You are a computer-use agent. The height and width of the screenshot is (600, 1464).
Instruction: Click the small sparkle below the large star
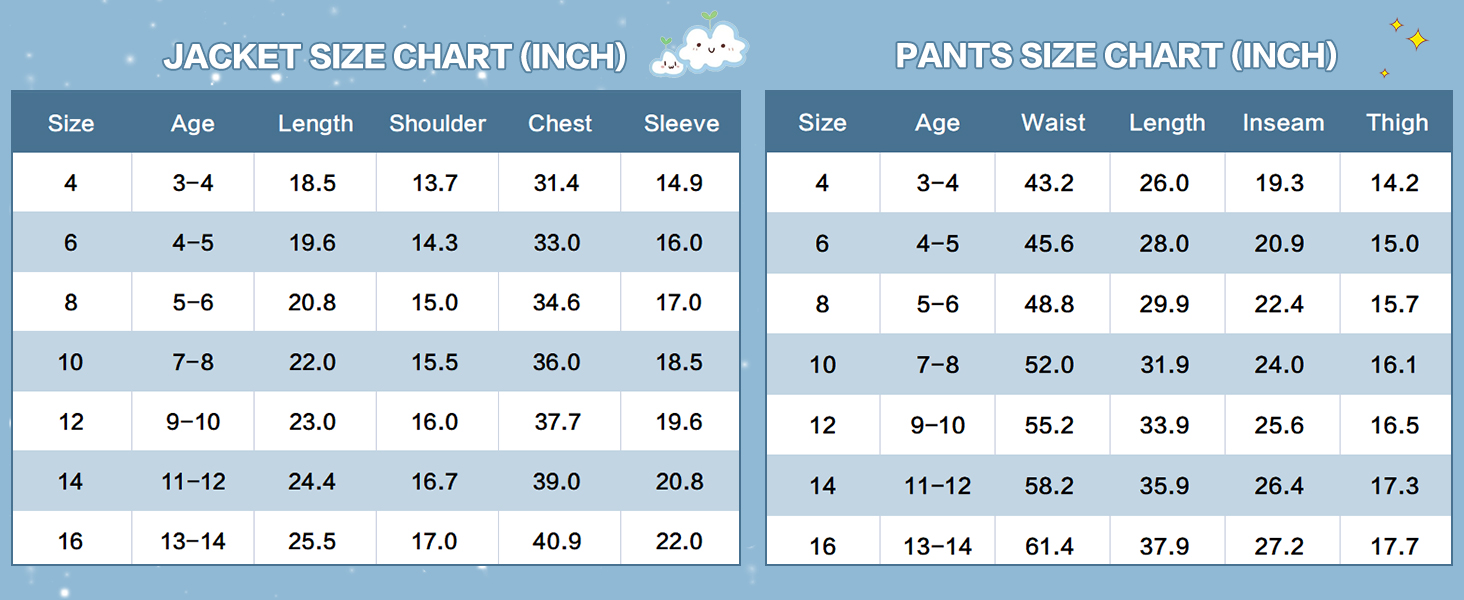coord(1385,73)
